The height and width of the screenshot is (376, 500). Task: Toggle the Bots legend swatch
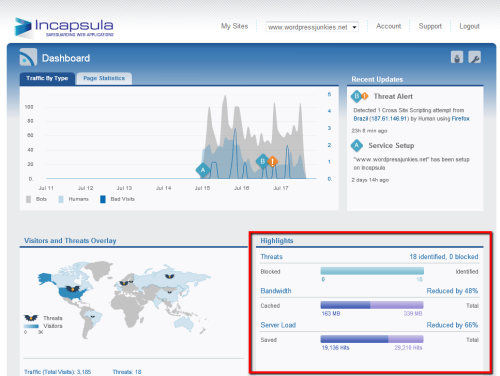[x=28, y=199]
